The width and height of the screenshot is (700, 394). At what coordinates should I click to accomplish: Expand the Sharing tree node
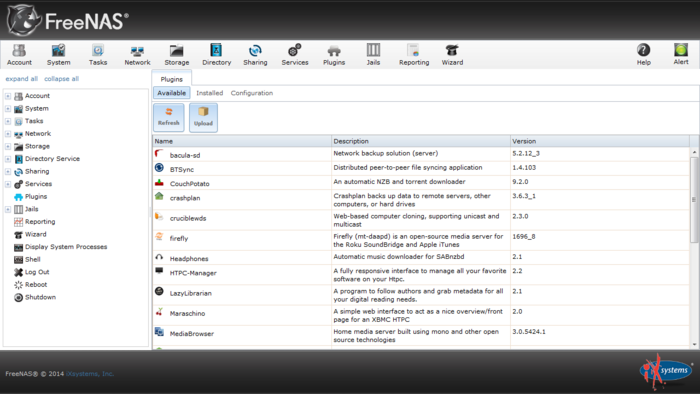coord(8,171)
